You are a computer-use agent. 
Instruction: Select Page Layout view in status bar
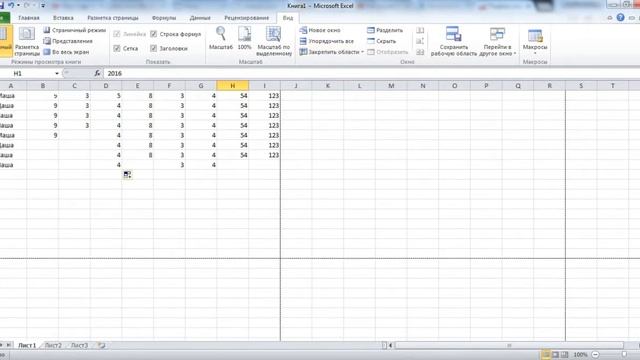[x=556, y=355]
